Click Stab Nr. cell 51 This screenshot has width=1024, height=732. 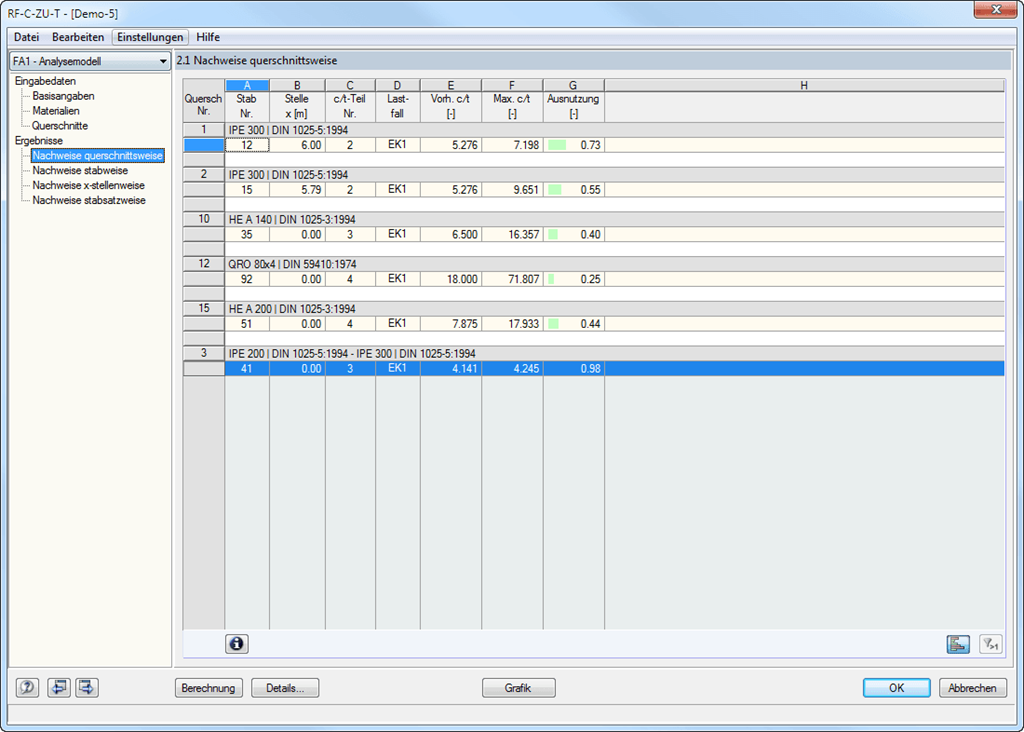pos(247,324)
